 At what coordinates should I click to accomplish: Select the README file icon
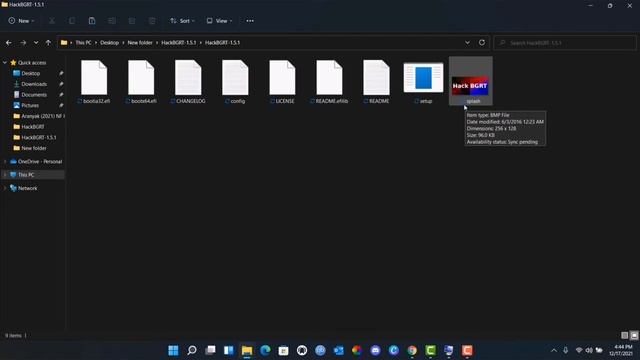tap(376, 77)
